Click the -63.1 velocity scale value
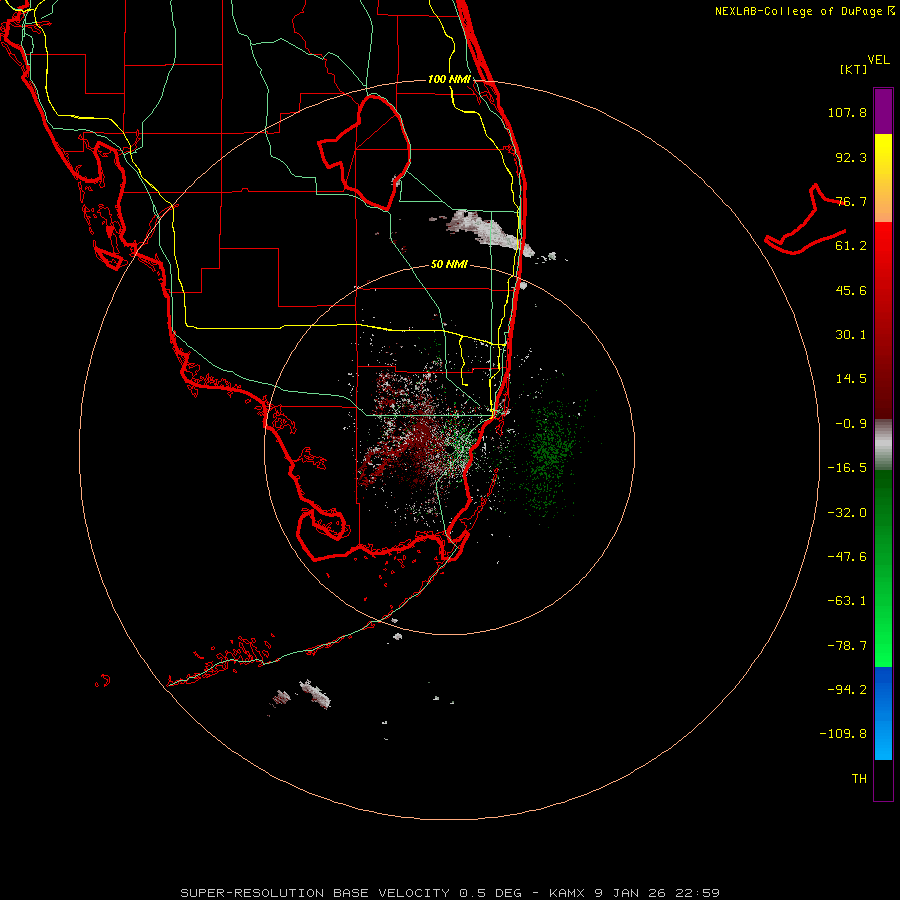 tap(847, 601)
